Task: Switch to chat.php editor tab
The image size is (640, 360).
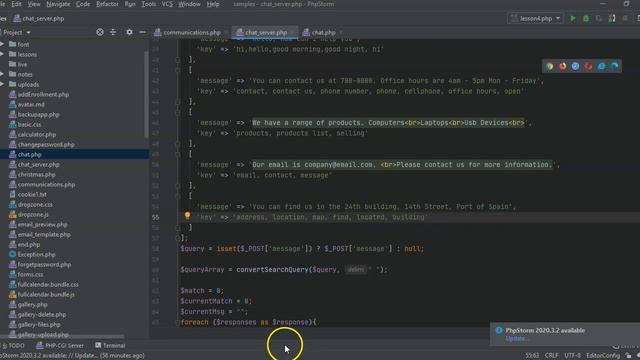Action: point(323,33)
